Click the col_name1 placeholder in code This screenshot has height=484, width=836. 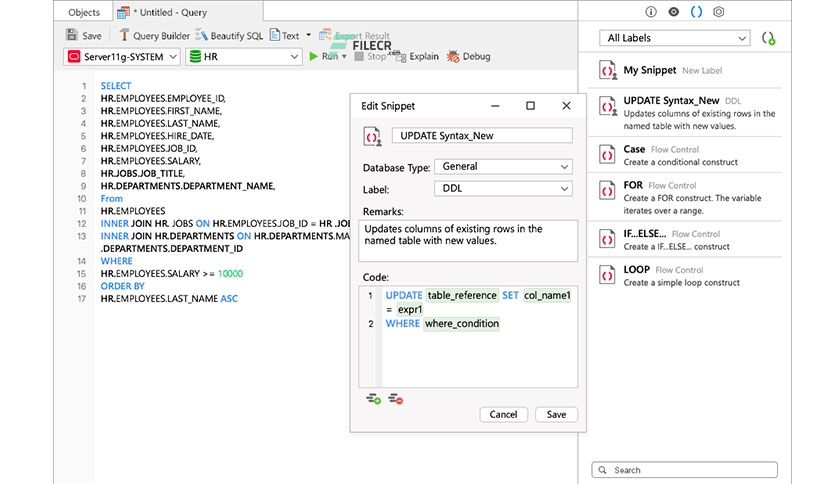coord(547,295)
